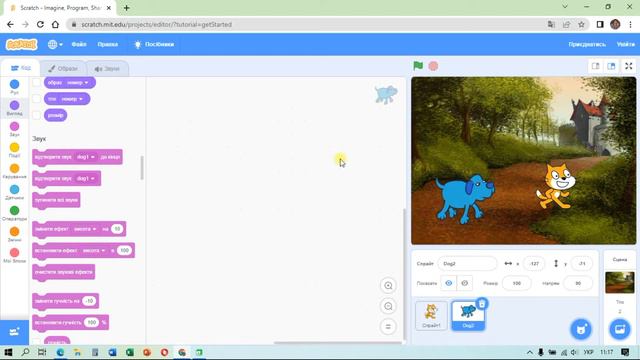
Task: Toggle the backdrop number reporter checkbox
Action: (36, 99)
